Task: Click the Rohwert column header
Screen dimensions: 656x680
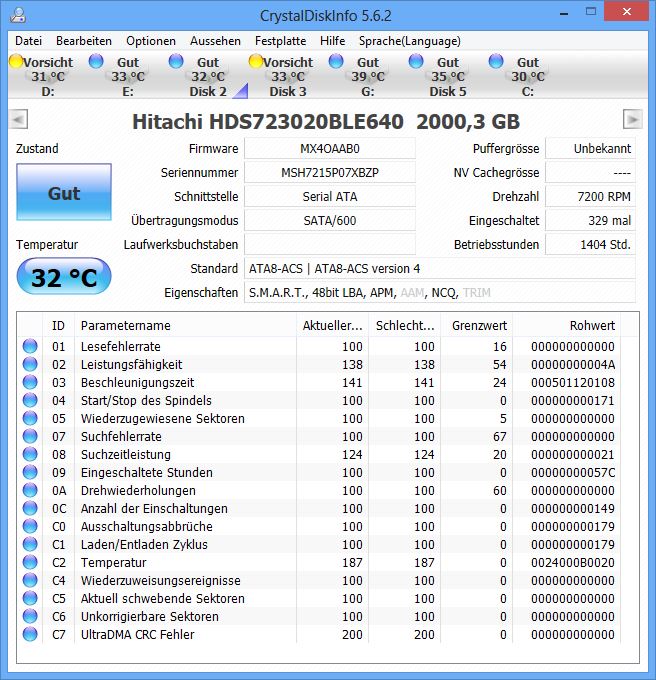Action: 566,326
